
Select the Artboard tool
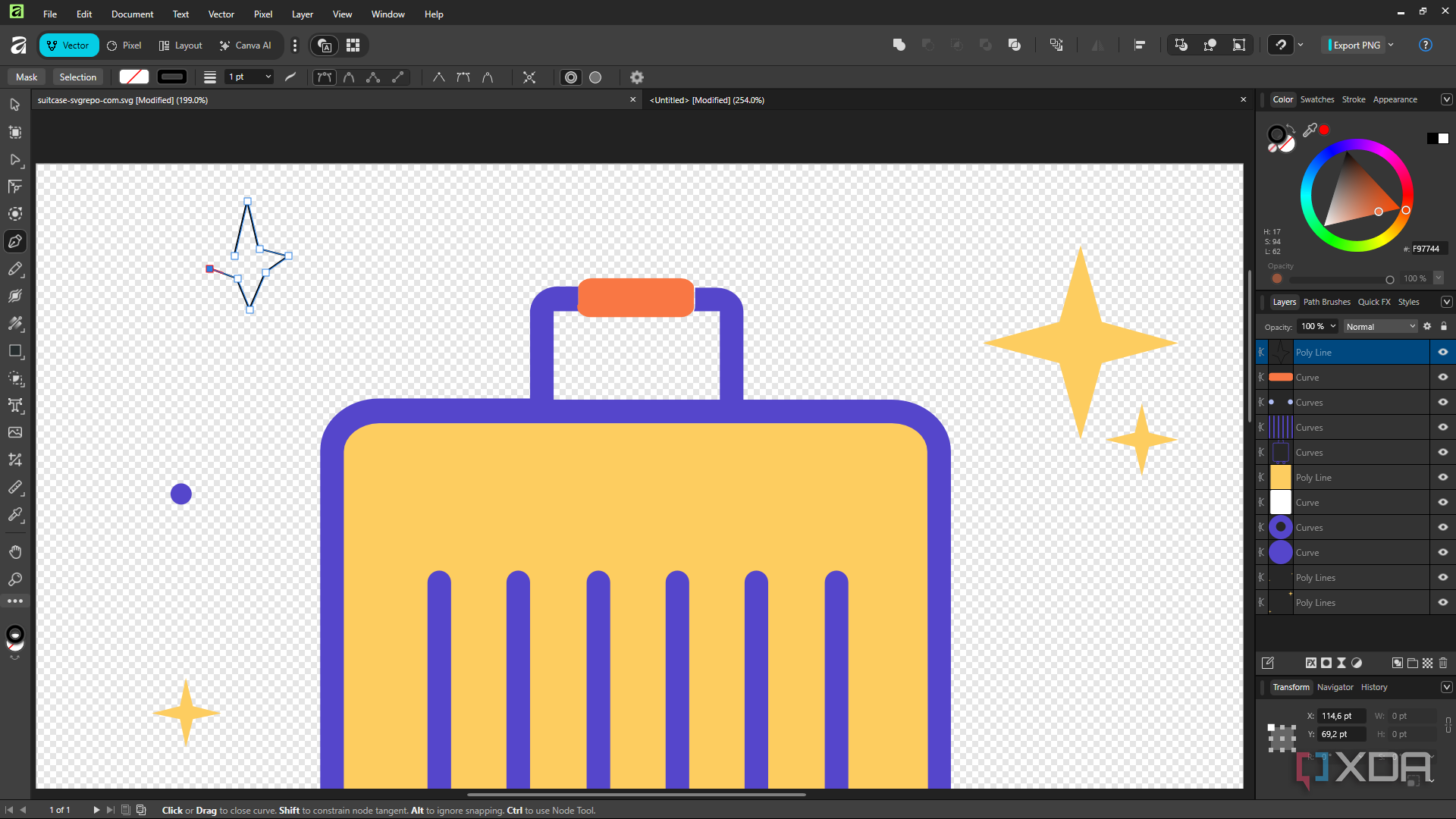pos(14,133)
